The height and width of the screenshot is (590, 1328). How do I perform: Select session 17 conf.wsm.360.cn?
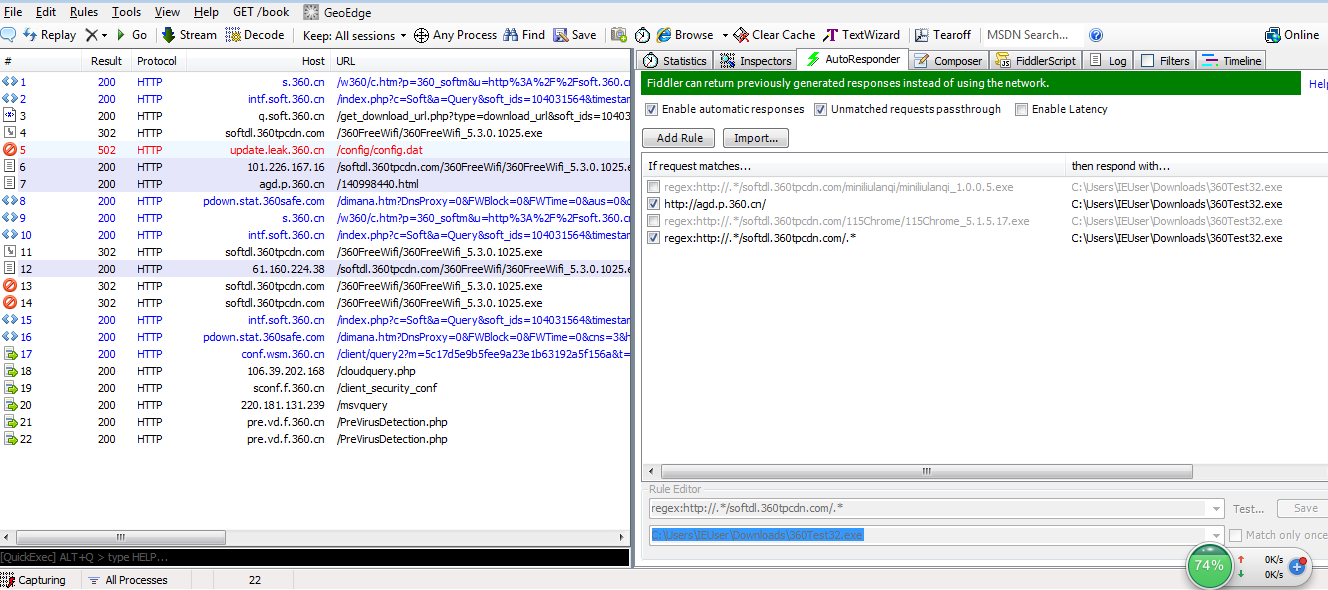point(315,354)
